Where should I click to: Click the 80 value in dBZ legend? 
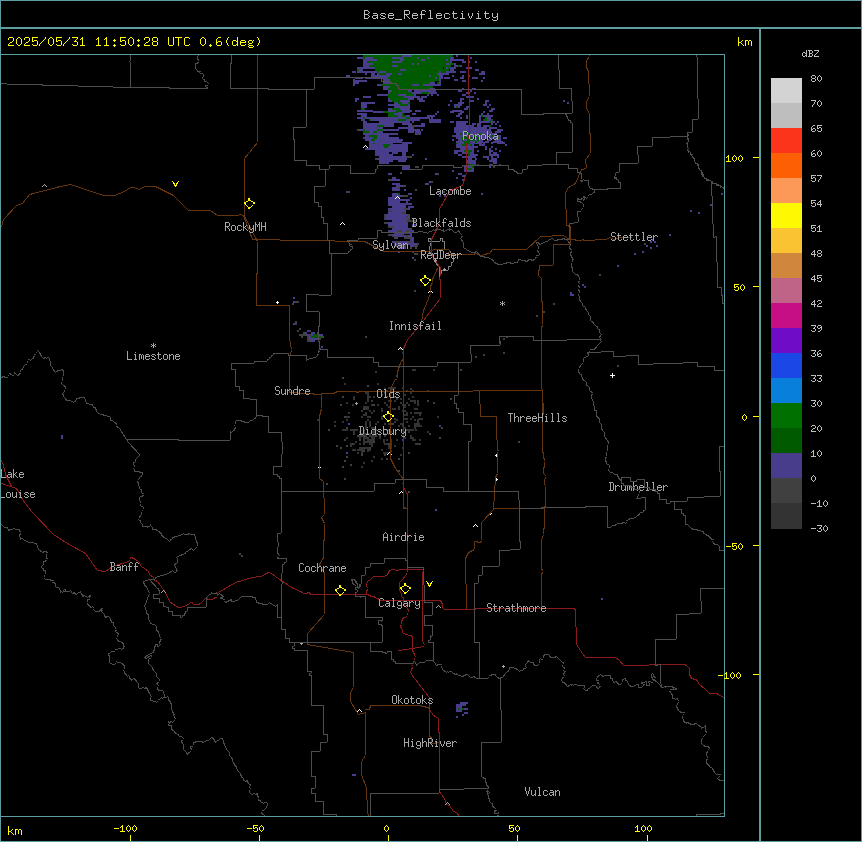[x=816, y=79]
